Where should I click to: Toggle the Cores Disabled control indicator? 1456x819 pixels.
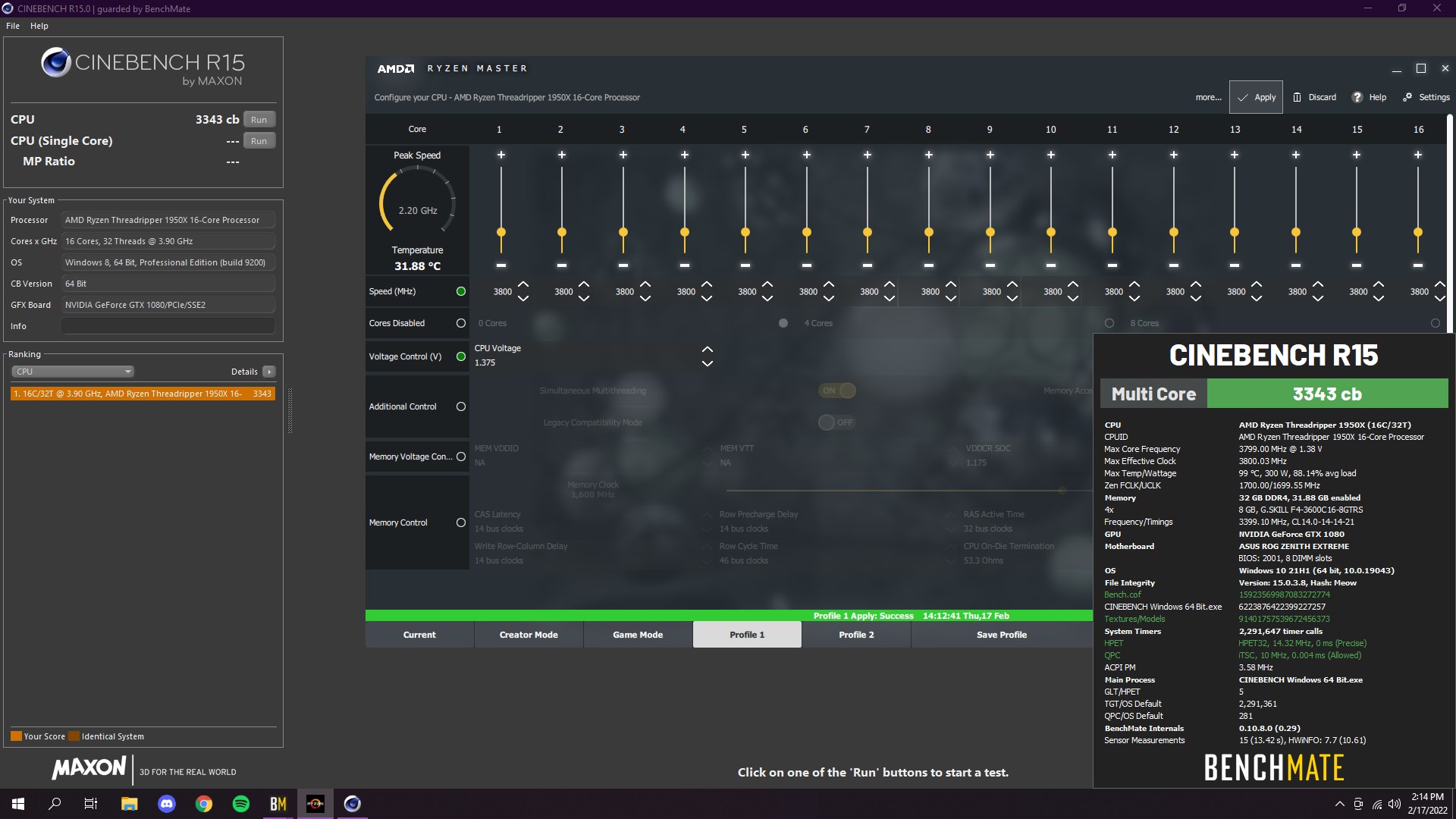pos(460,323)
